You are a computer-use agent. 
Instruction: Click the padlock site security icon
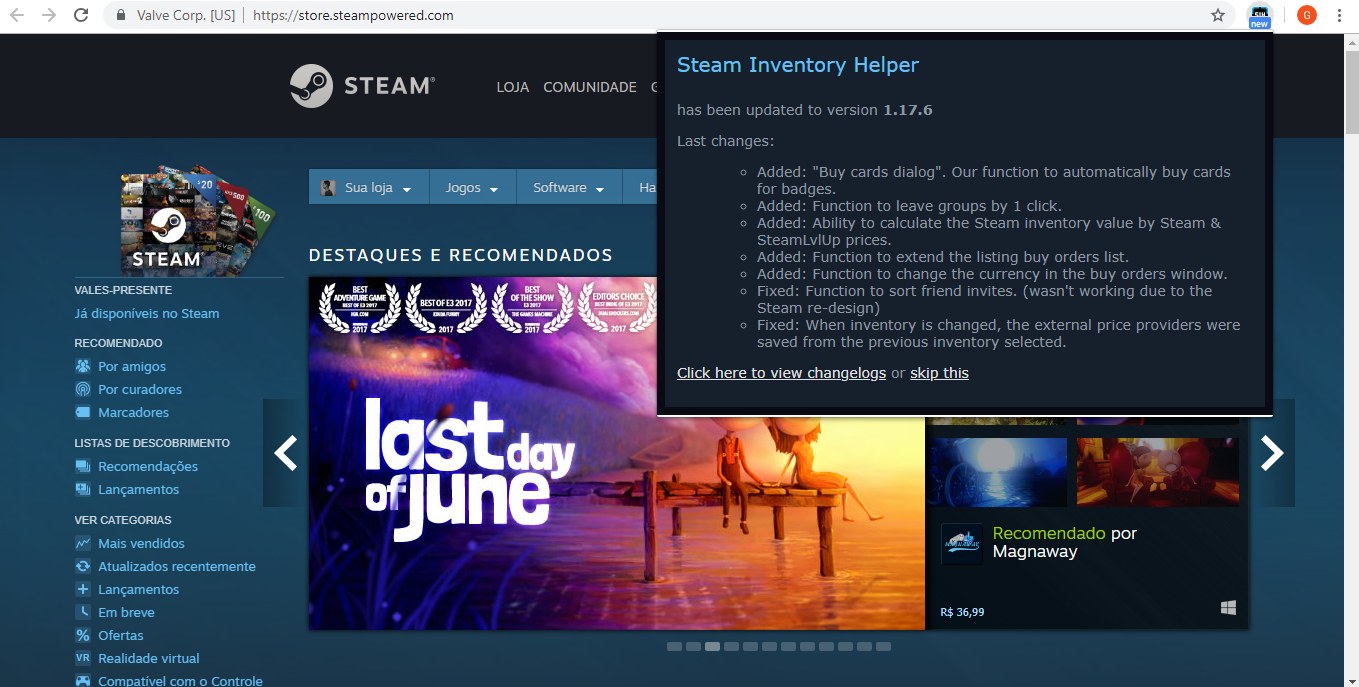(121, 15)
